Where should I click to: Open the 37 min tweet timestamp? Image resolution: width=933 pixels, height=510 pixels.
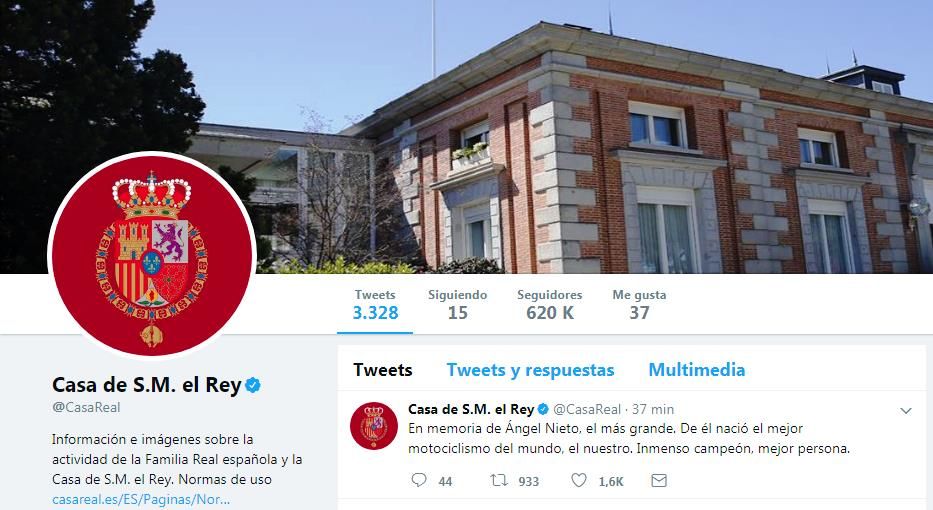(x=653, y=409)
